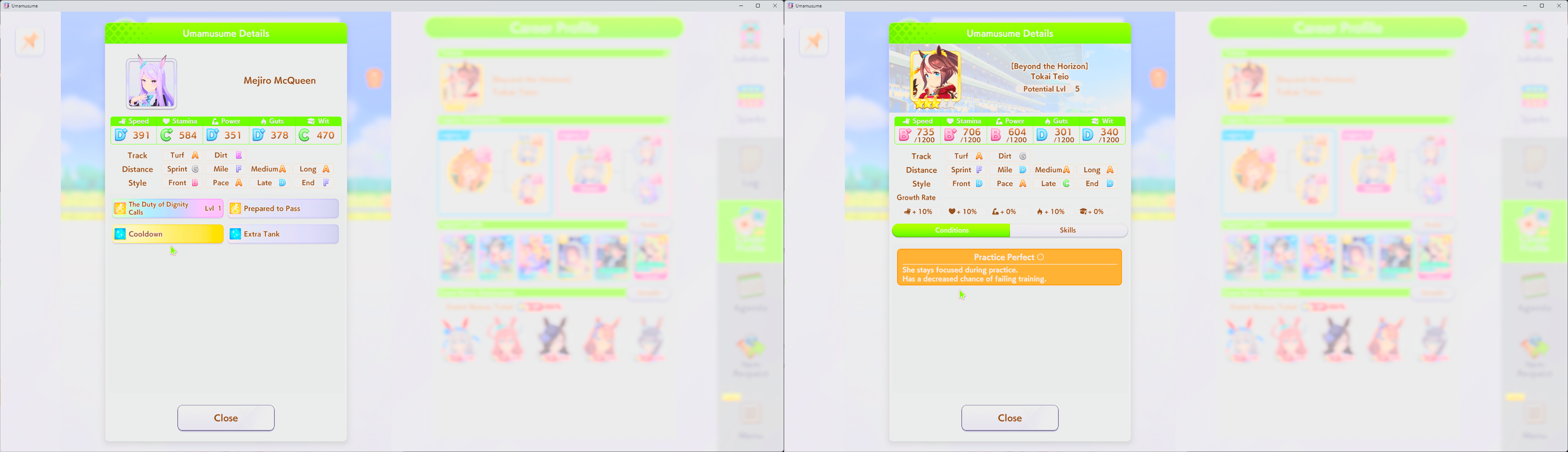Screen dimensions: 1568x452
Task: Select the 'Prepared to Pass' skill
Action: [x=283, y=209]
